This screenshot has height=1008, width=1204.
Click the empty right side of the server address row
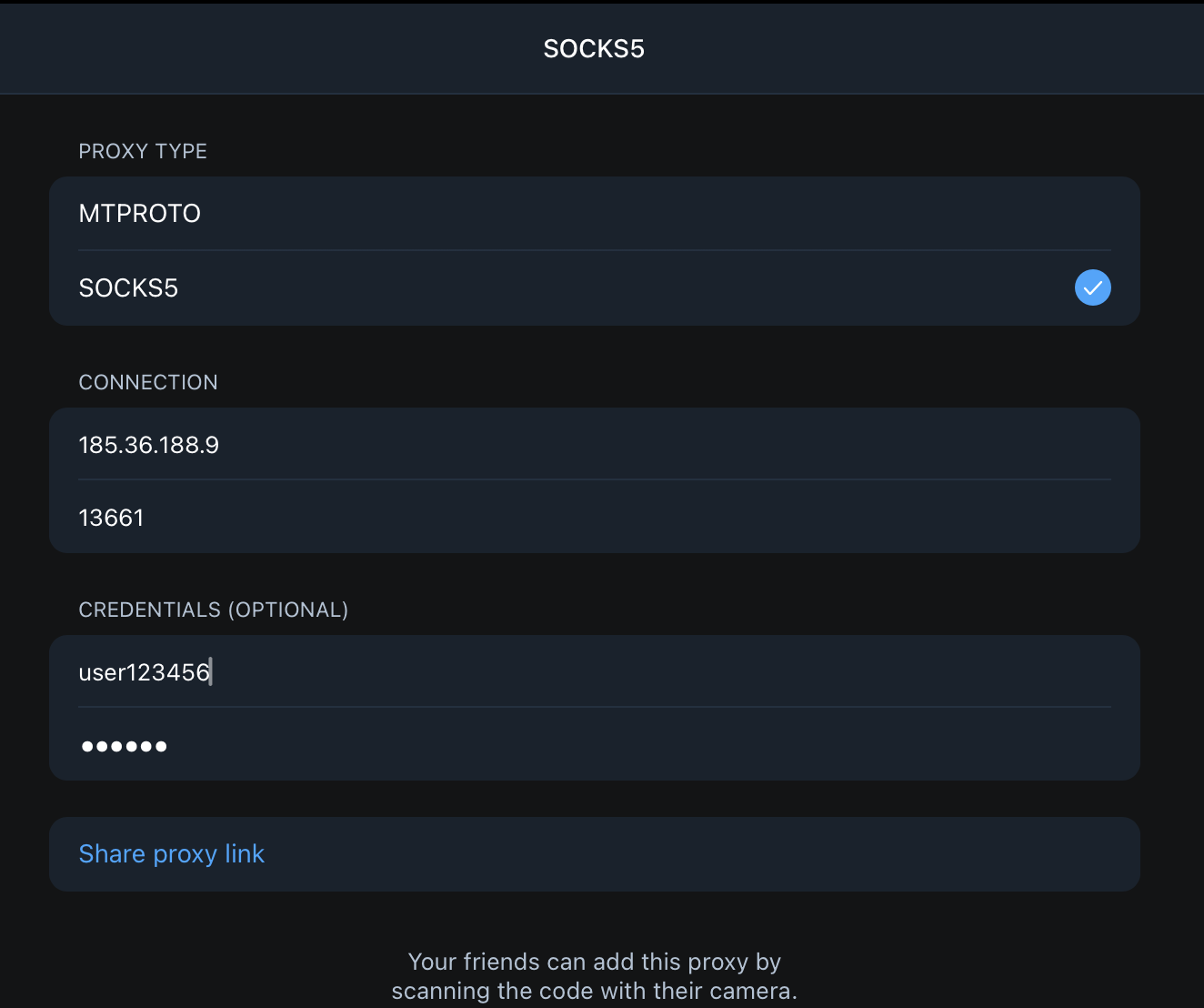pos(818,445)
